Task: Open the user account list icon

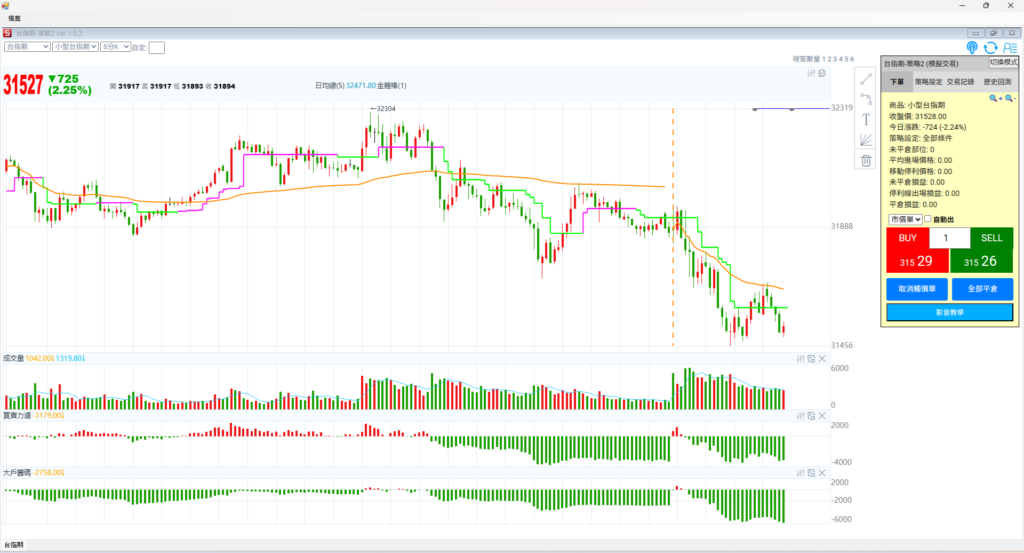Action: pos(1009,47)
